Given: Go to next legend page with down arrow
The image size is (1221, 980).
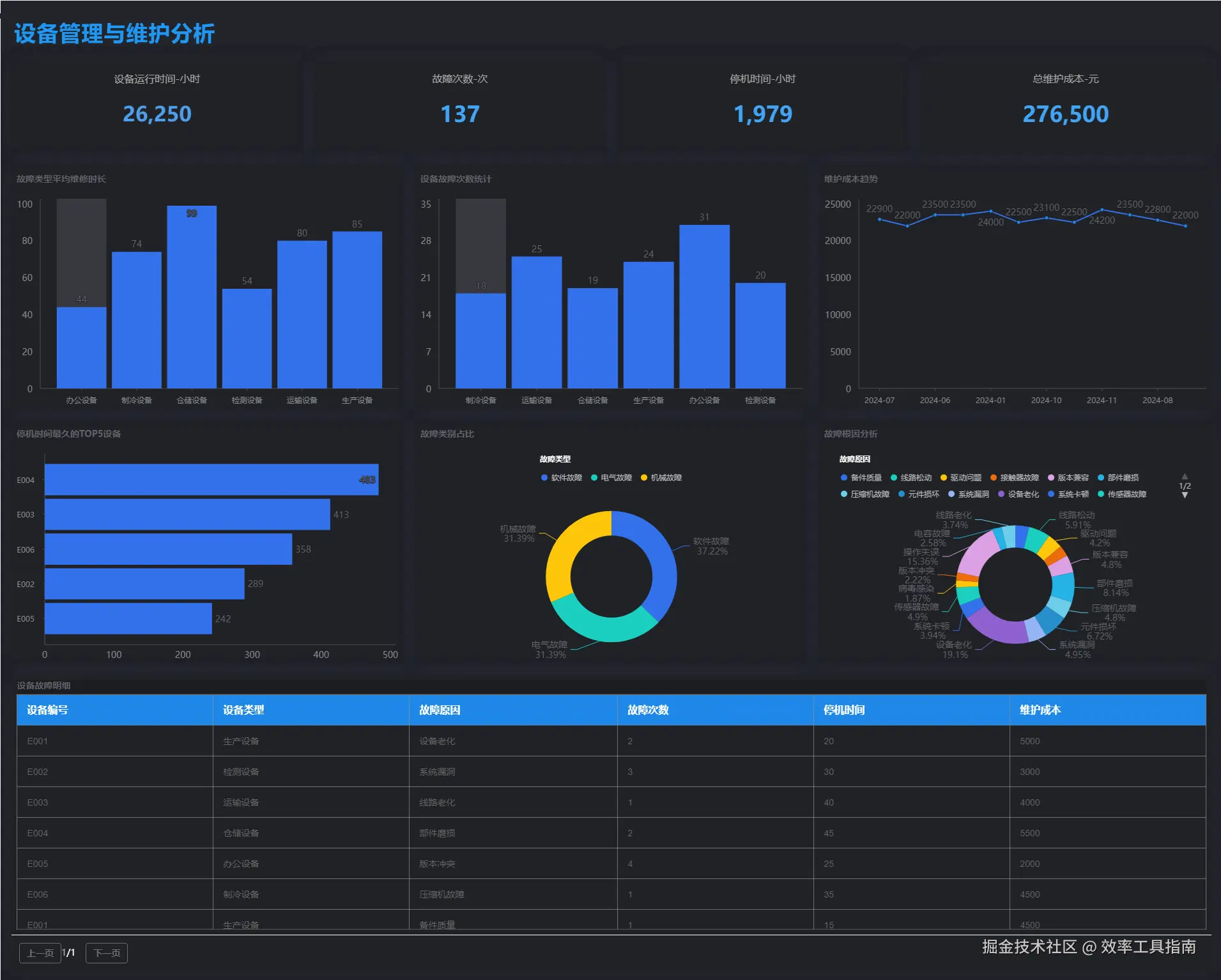Looking at the screenshot, I should point(1185,495).
